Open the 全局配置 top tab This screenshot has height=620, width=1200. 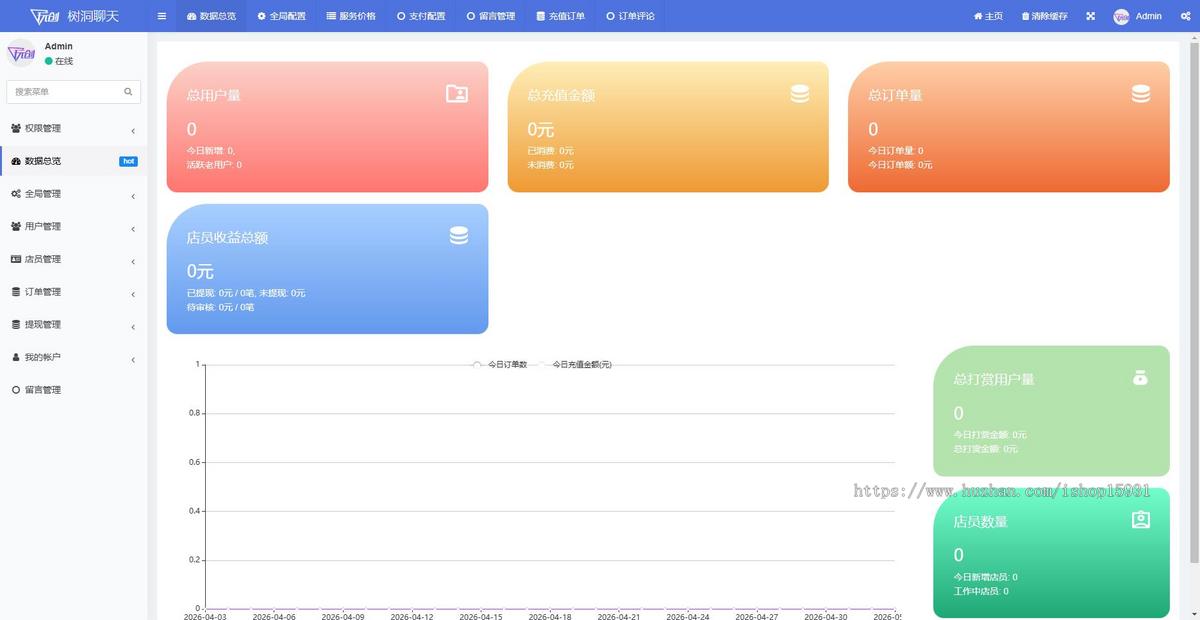(x=281, y=16)
